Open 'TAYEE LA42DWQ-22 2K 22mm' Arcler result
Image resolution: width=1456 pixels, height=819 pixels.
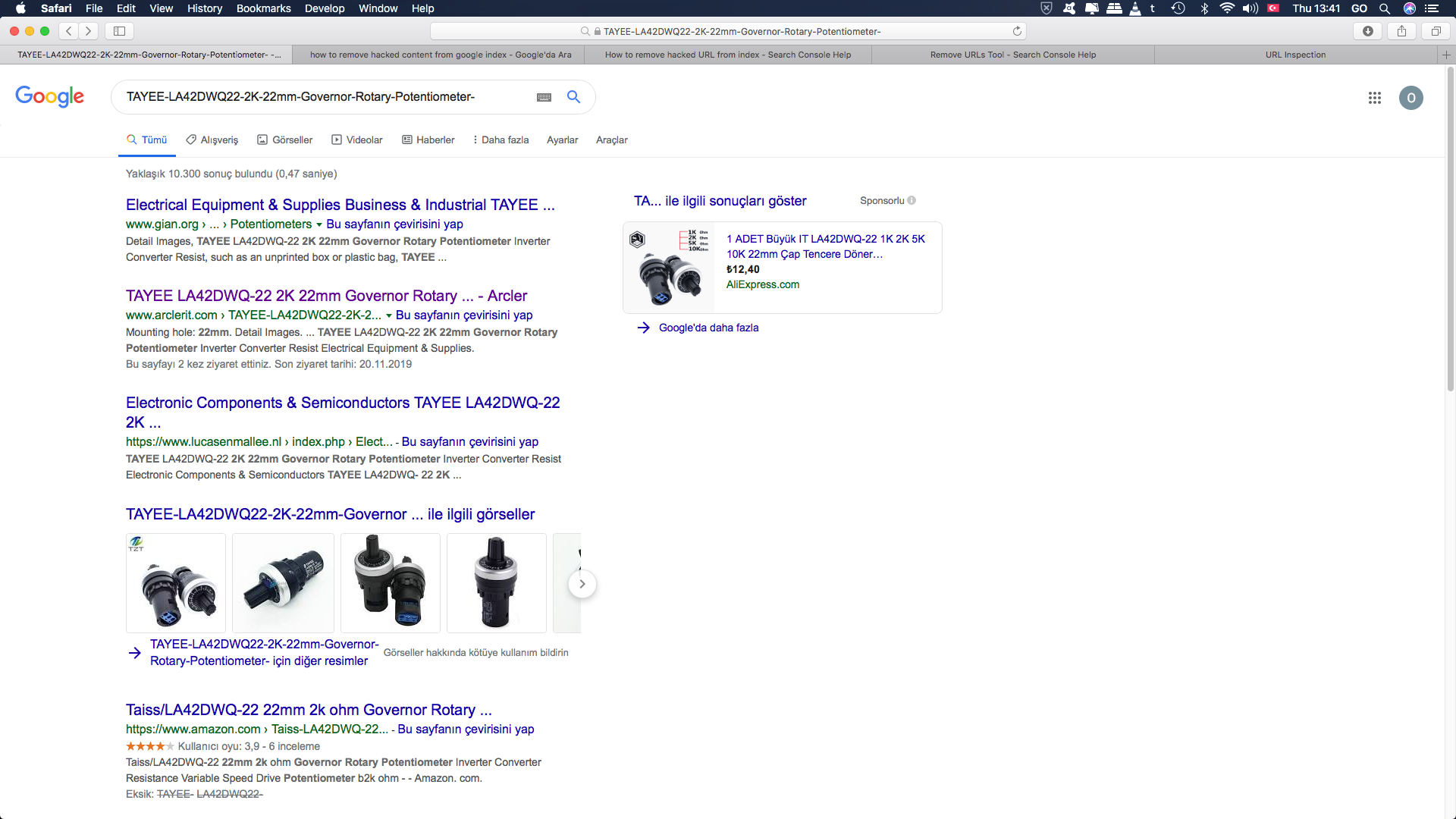tap(326, 296)
